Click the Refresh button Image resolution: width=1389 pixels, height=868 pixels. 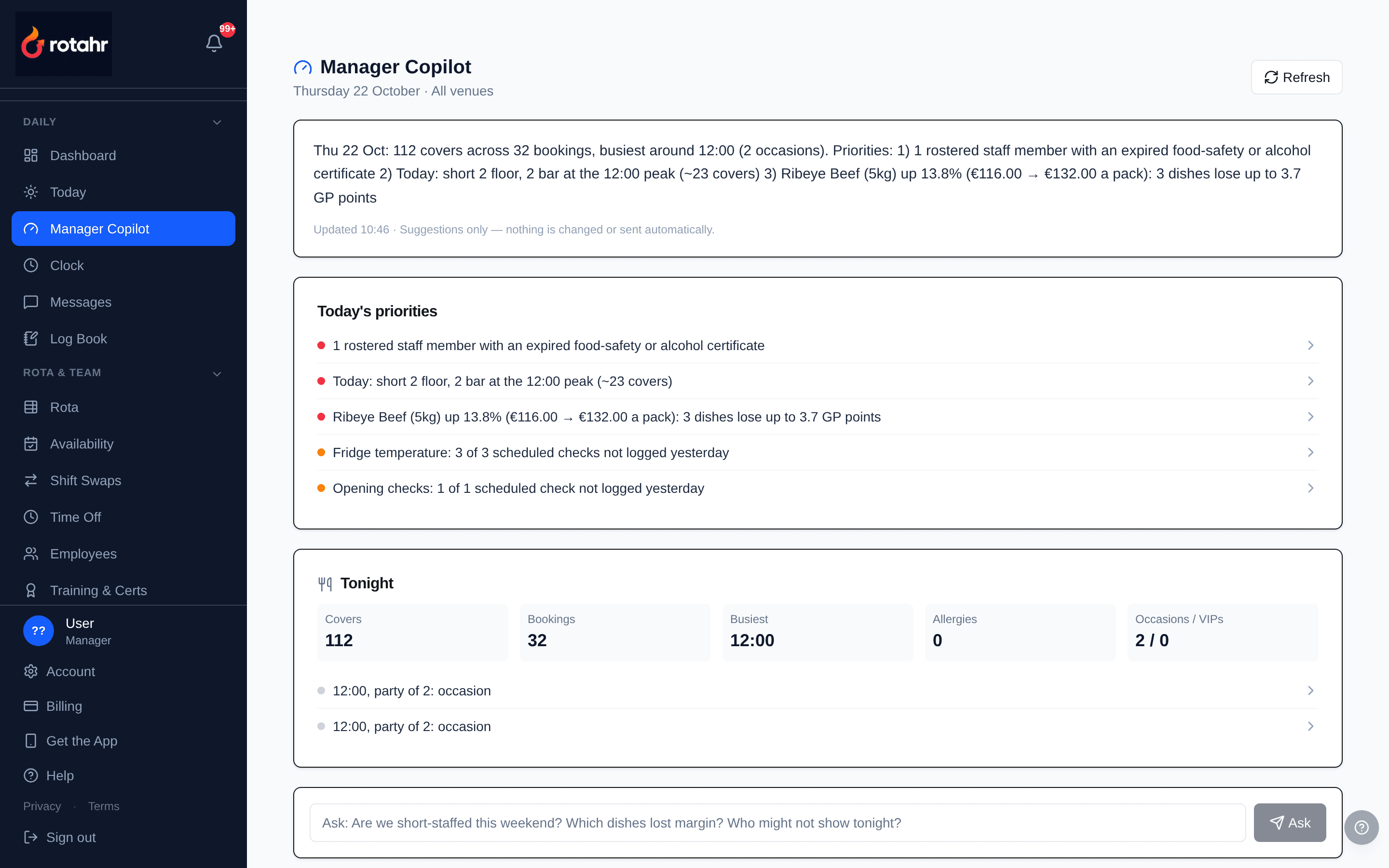[1296, 78]
